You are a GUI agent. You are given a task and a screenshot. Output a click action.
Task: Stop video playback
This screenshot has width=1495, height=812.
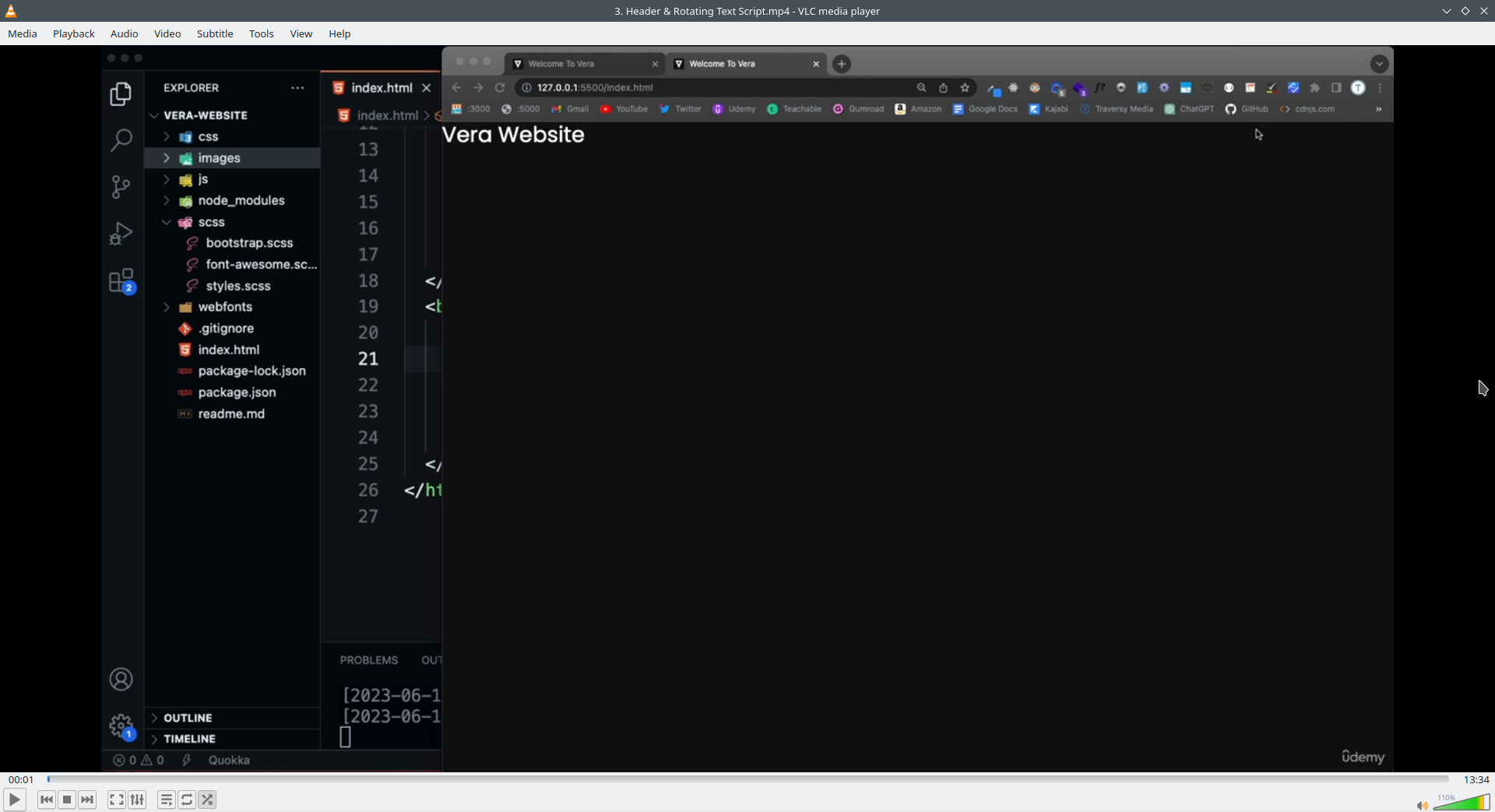click(67, 800)
